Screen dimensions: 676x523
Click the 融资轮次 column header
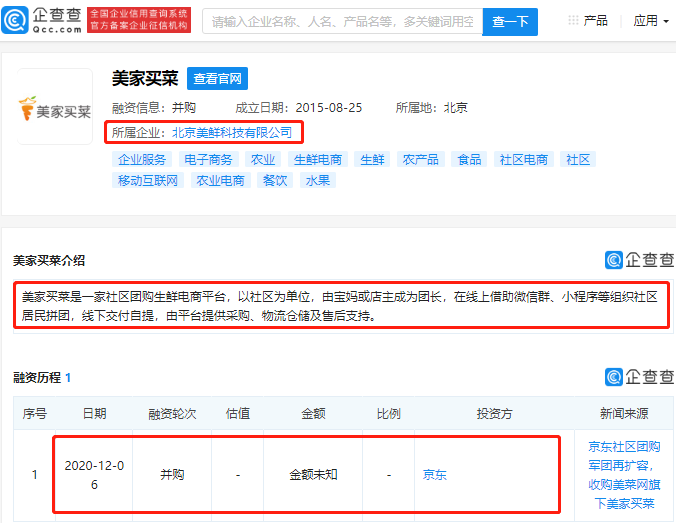[172, 413]
